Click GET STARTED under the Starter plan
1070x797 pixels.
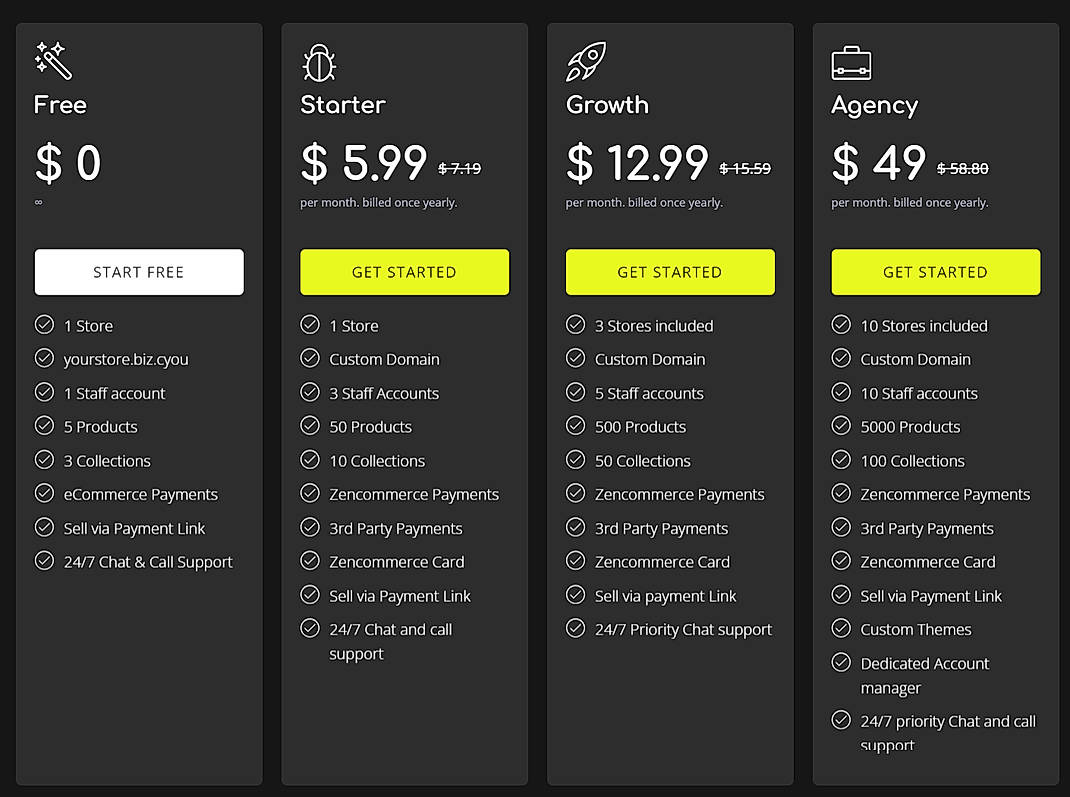tap(404, 271)
